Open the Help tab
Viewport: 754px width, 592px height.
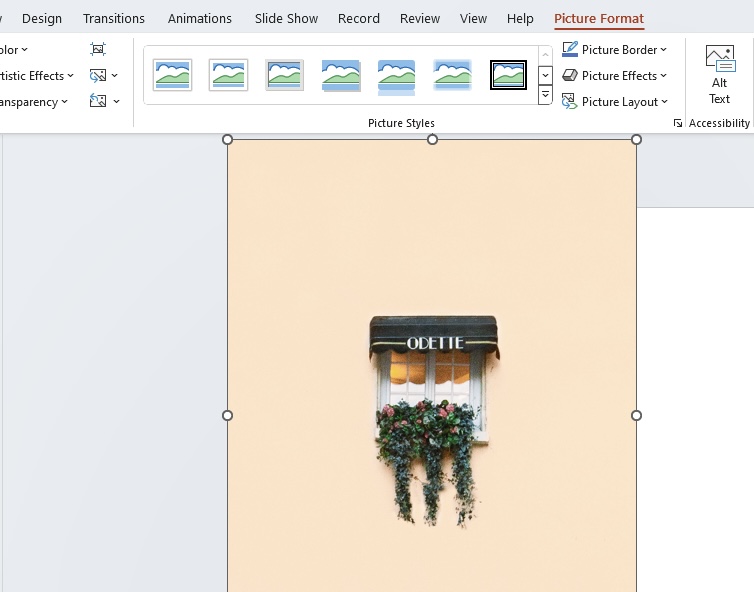click(520, 18)
